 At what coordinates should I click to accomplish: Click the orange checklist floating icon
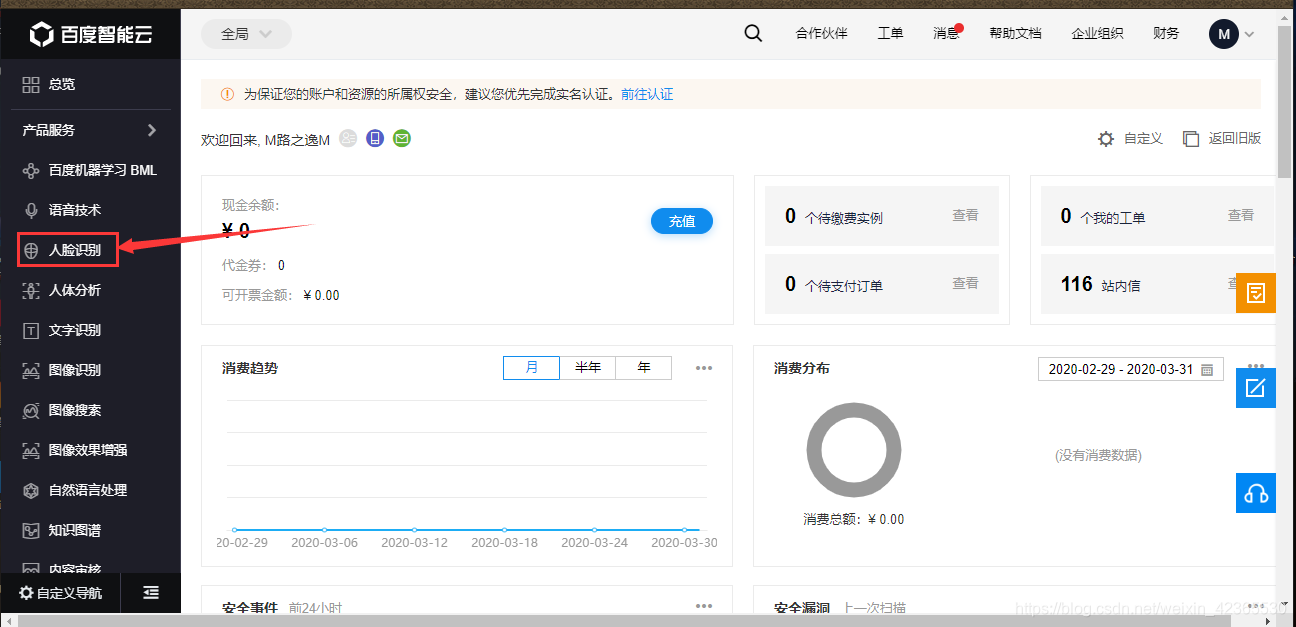pos(1256,293)
